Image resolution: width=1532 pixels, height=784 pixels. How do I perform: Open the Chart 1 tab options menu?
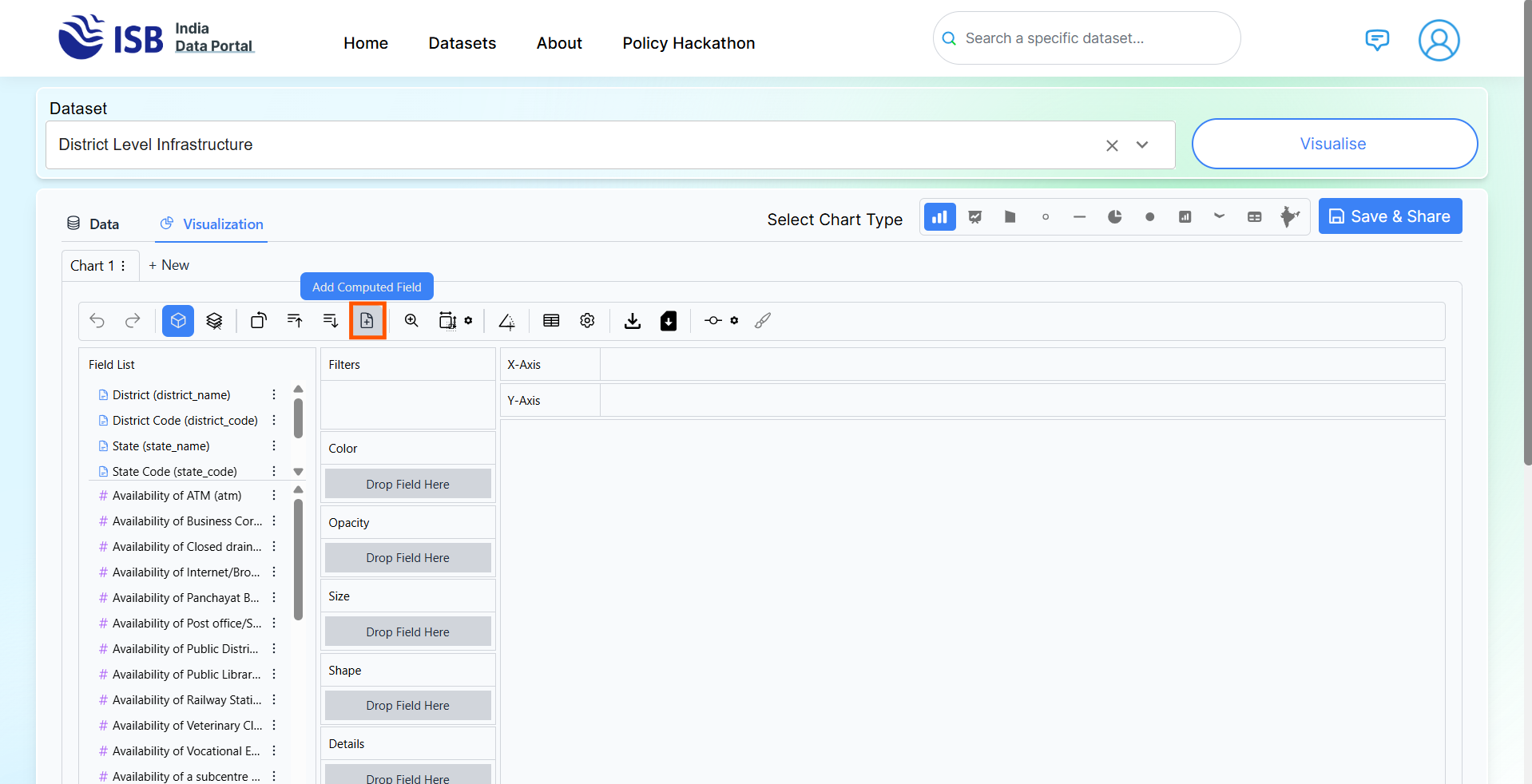(x=123, y=266)
